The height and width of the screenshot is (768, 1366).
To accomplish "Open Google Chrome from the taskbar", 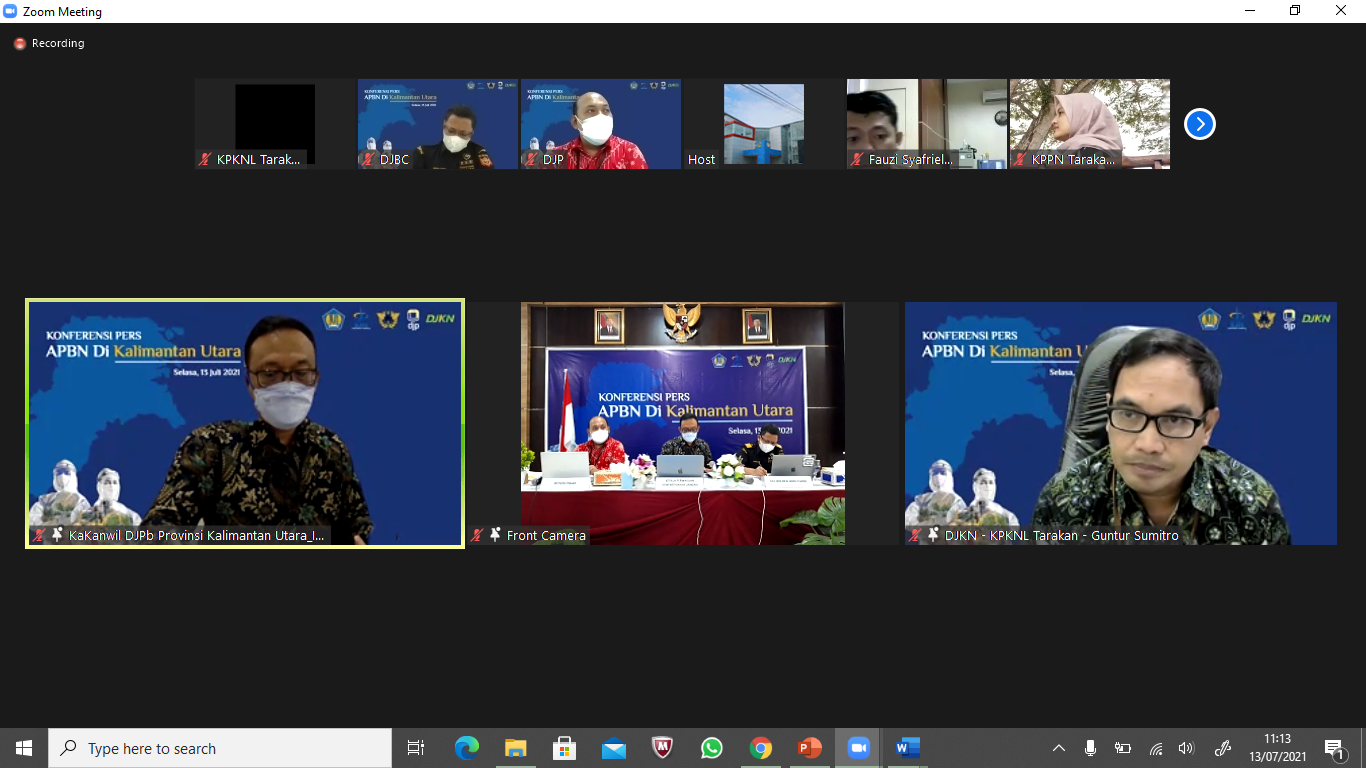I will pos(761,748).
